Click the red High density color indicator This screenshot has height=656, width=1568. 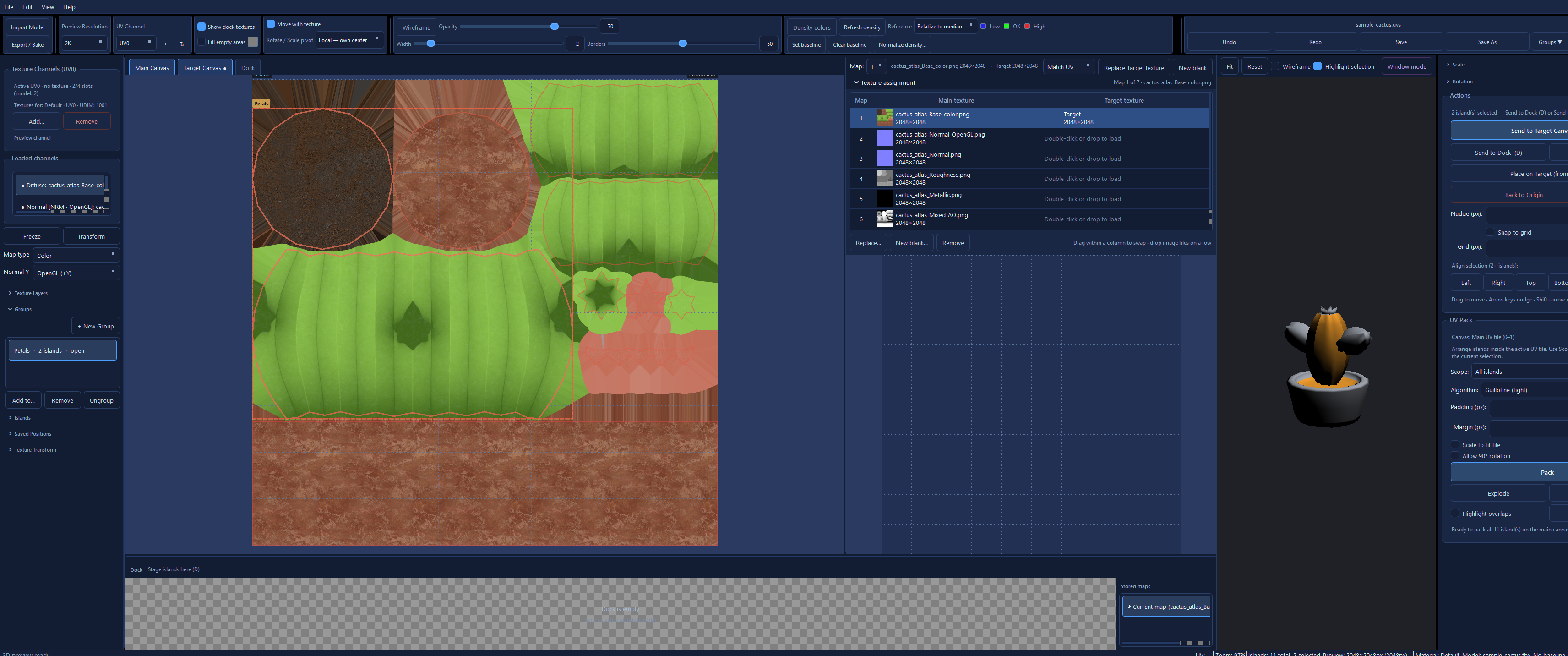(1027, 26)
